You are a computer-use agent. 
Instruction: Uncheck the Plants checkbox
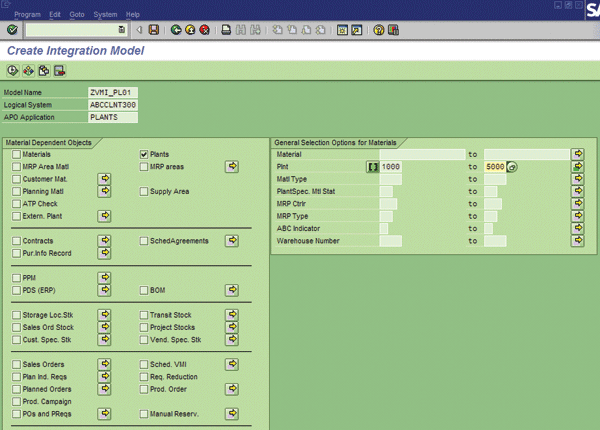[x=144, y=155]
